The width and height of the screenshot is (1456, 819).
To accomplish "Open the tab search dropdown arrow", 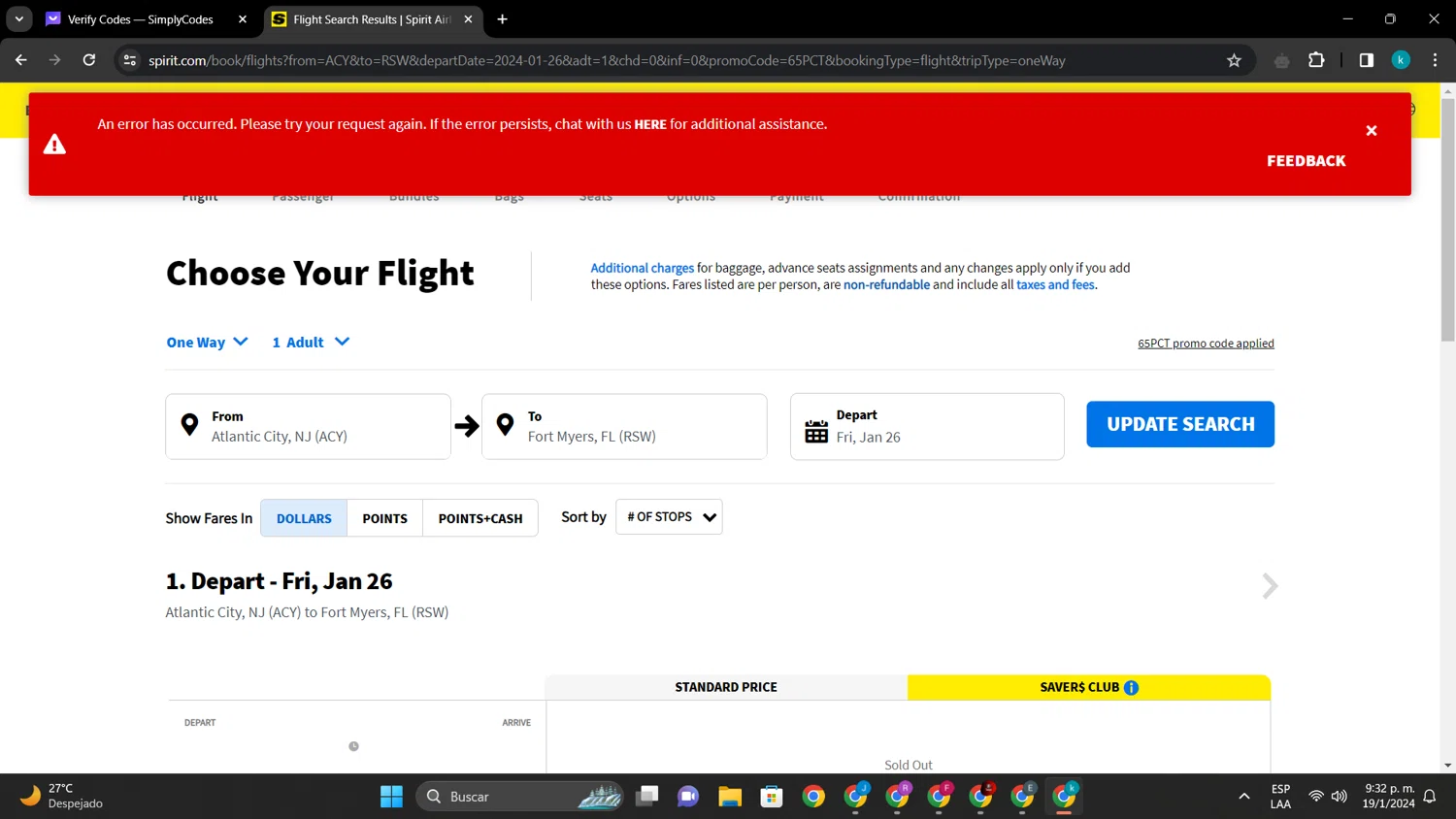I will 18,19.
